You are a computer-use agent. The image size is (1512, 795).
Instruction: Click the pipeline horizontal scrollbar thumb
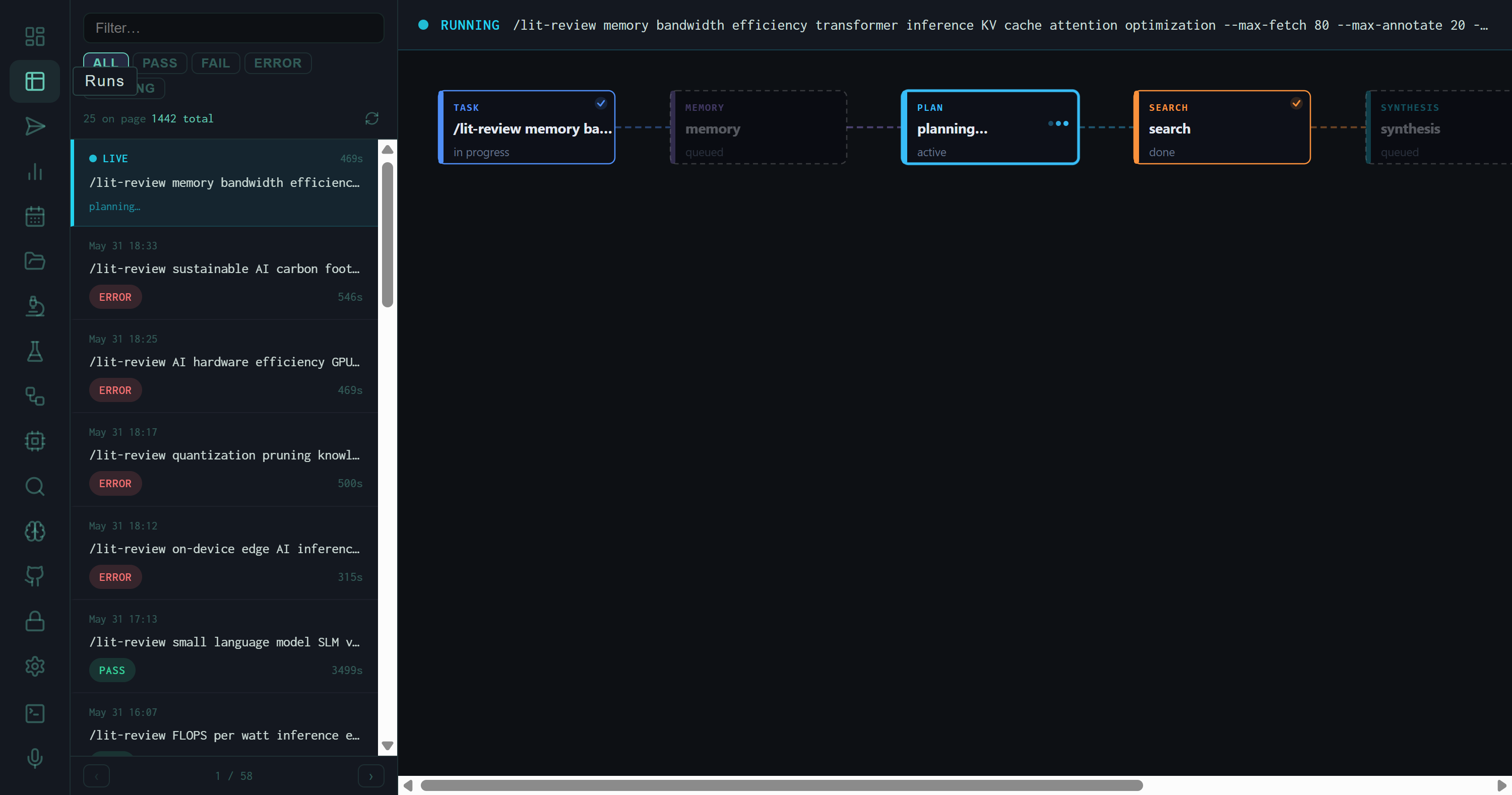point(781,785)
